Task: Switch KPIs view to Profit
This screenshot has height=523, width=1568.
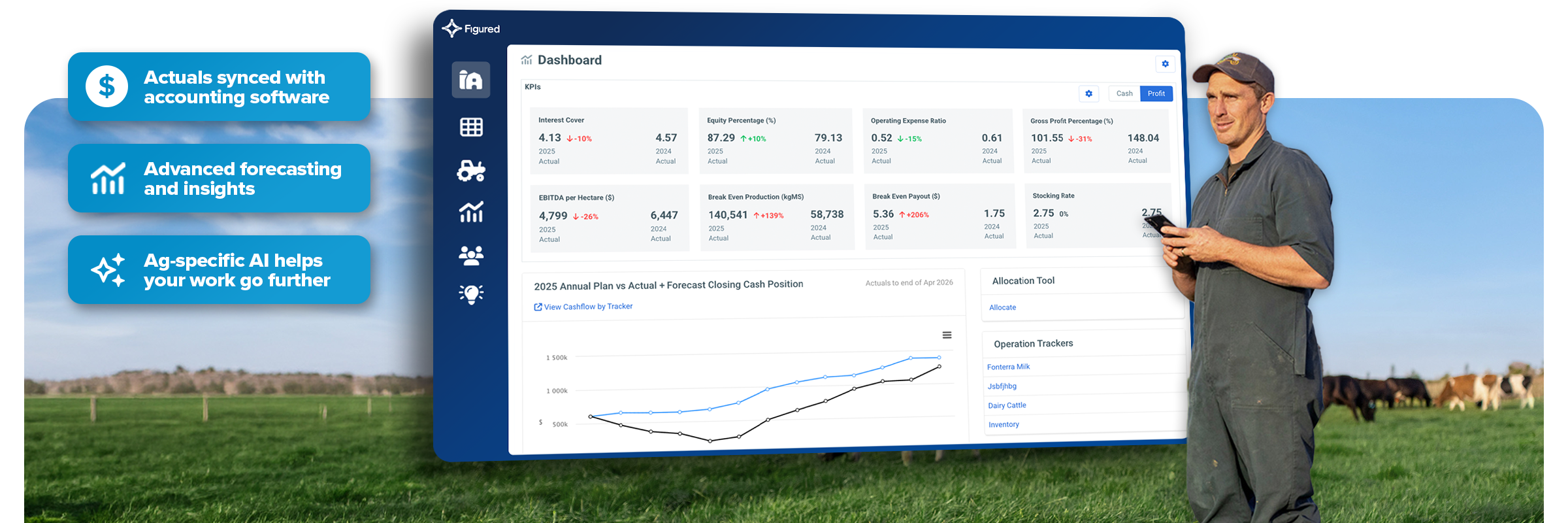Action: (x=1156, y=93)
